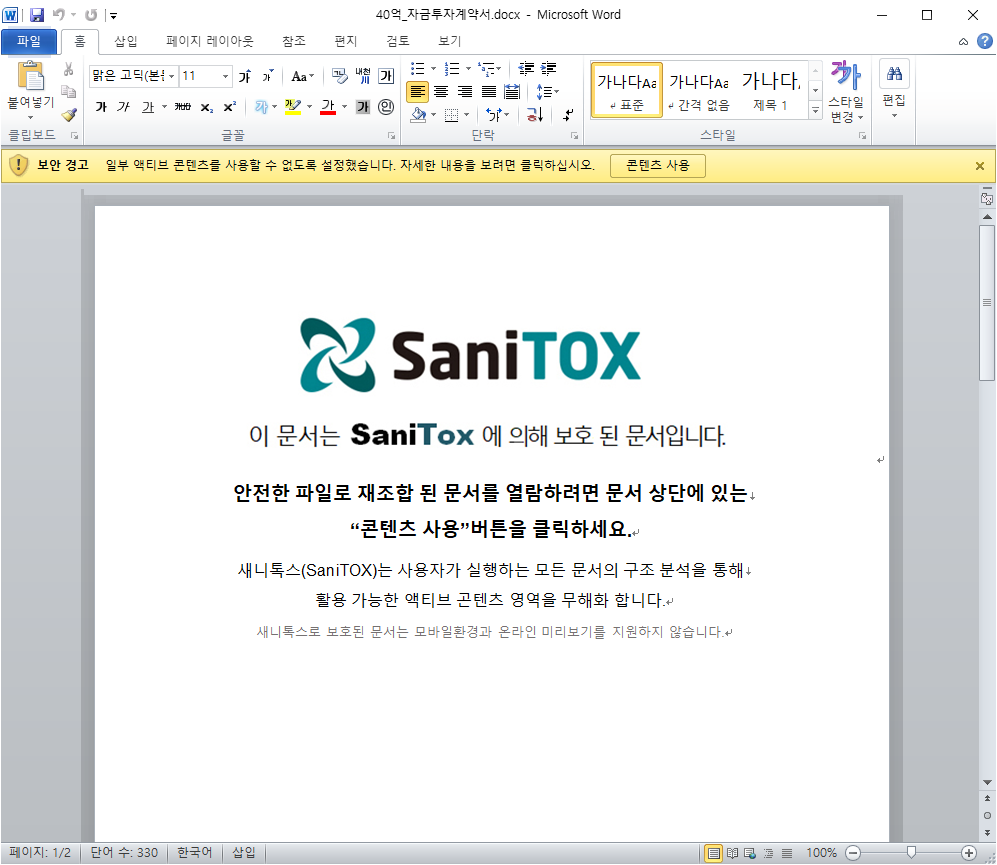This screenshot has width=997, height=865.
Task: Increase font size with grow font icon
Action: 245,76
